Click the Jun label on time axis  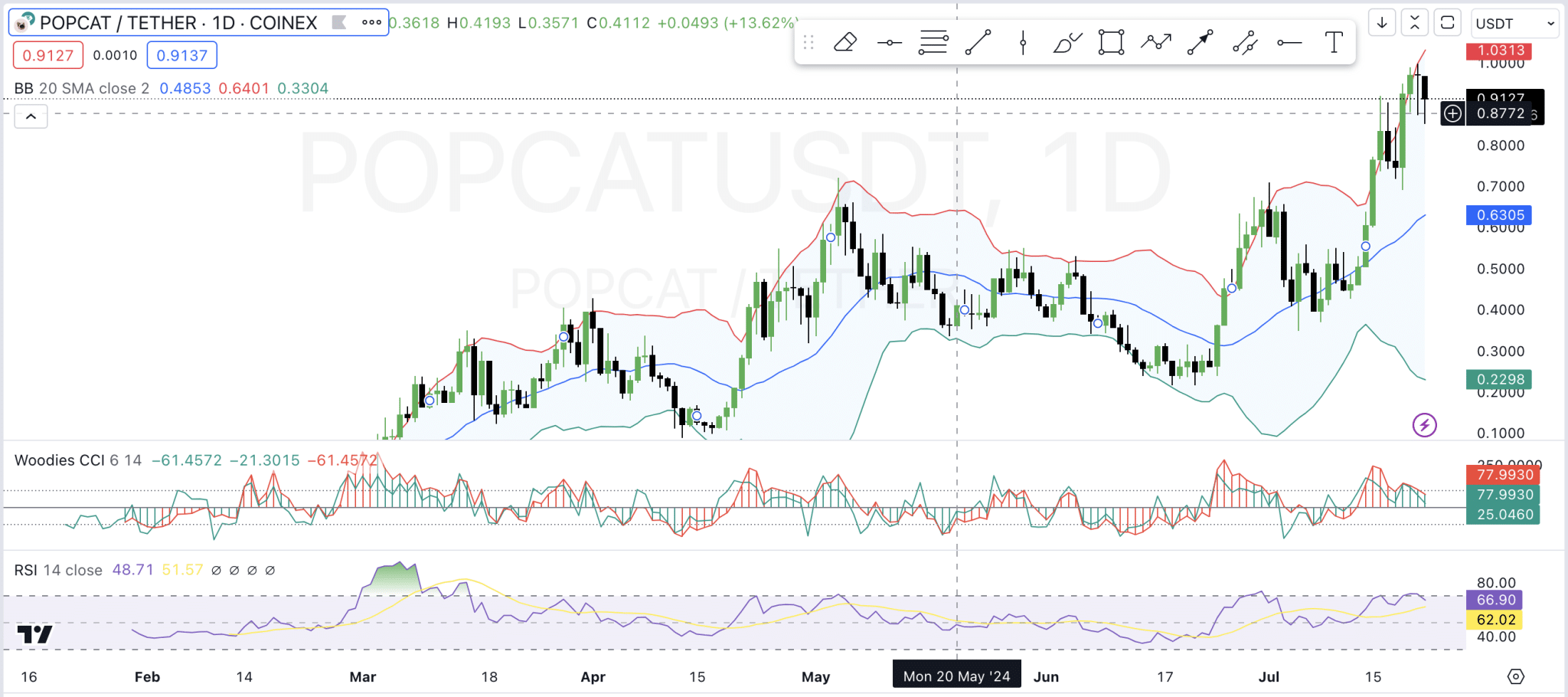[1046, 677]
